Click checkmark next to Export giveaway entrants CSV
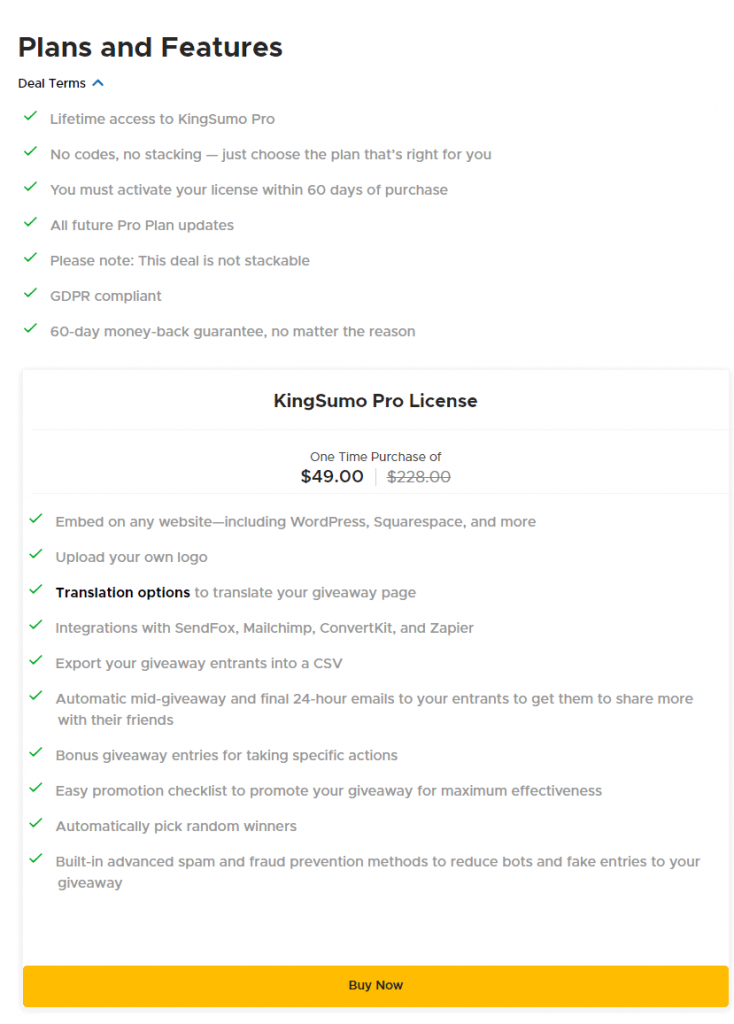The width and height of the screenshot is (734, 1024). click(x=36, y=661)
